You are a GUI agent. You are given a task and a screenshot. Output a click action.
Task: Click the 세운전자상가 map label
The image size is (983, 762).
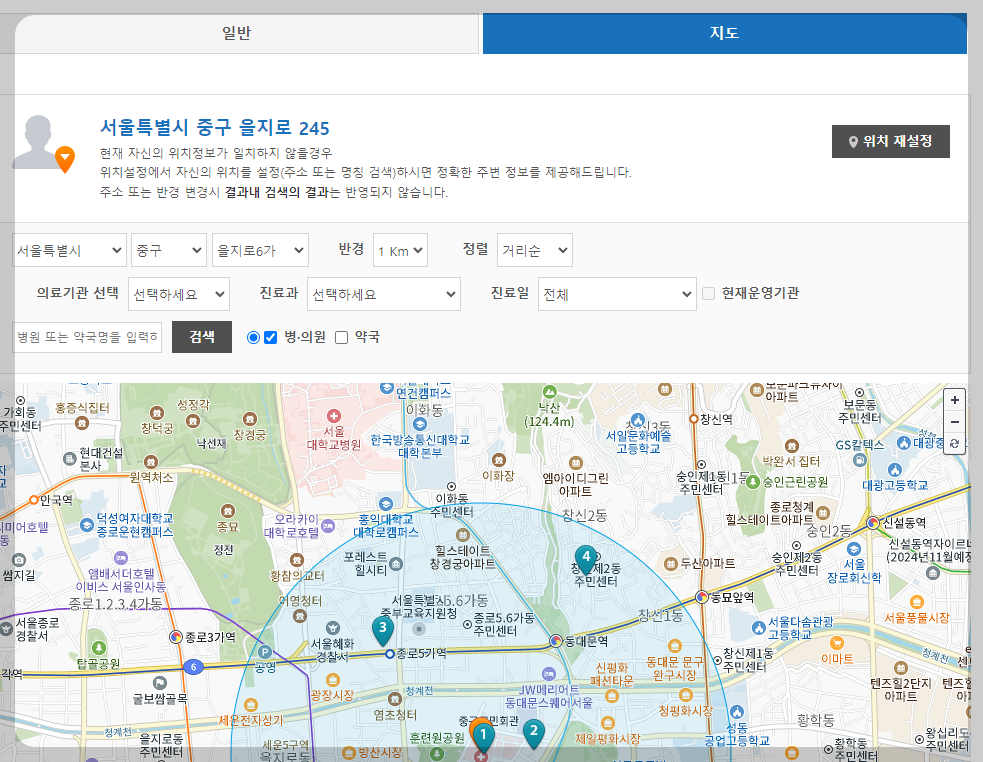[x=251, y=720]
